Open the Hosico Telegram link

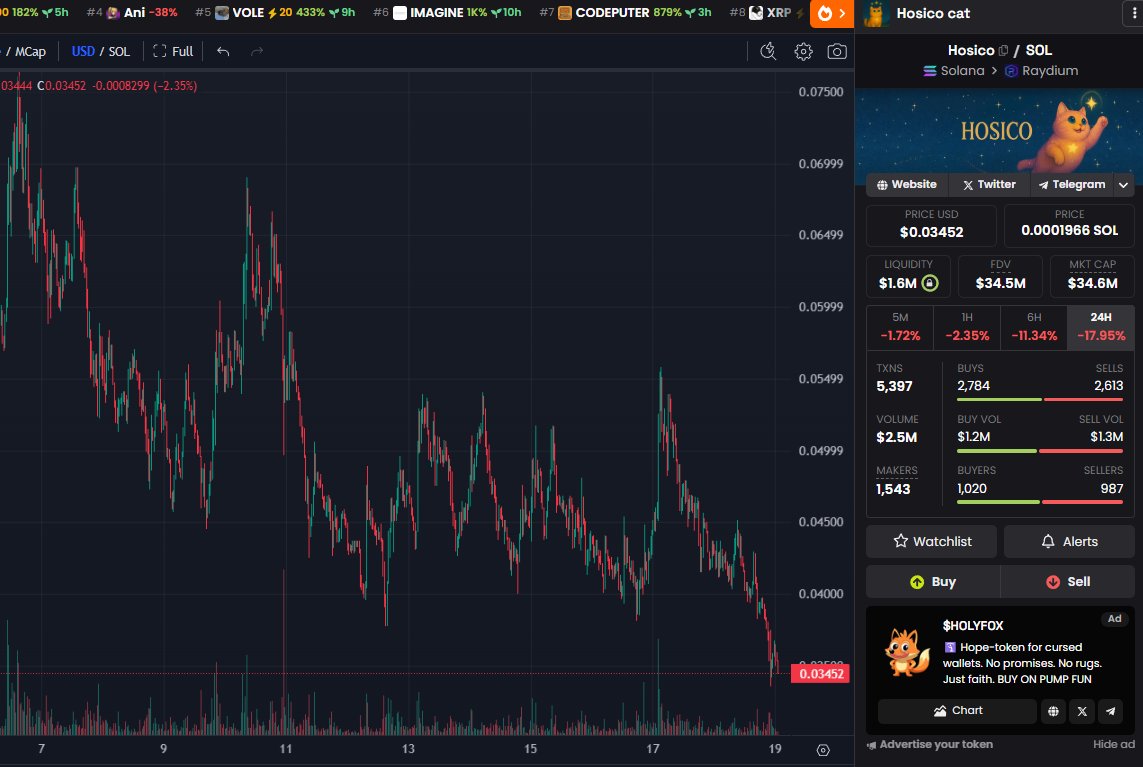pyautogui.click(x=1072, y=184)
